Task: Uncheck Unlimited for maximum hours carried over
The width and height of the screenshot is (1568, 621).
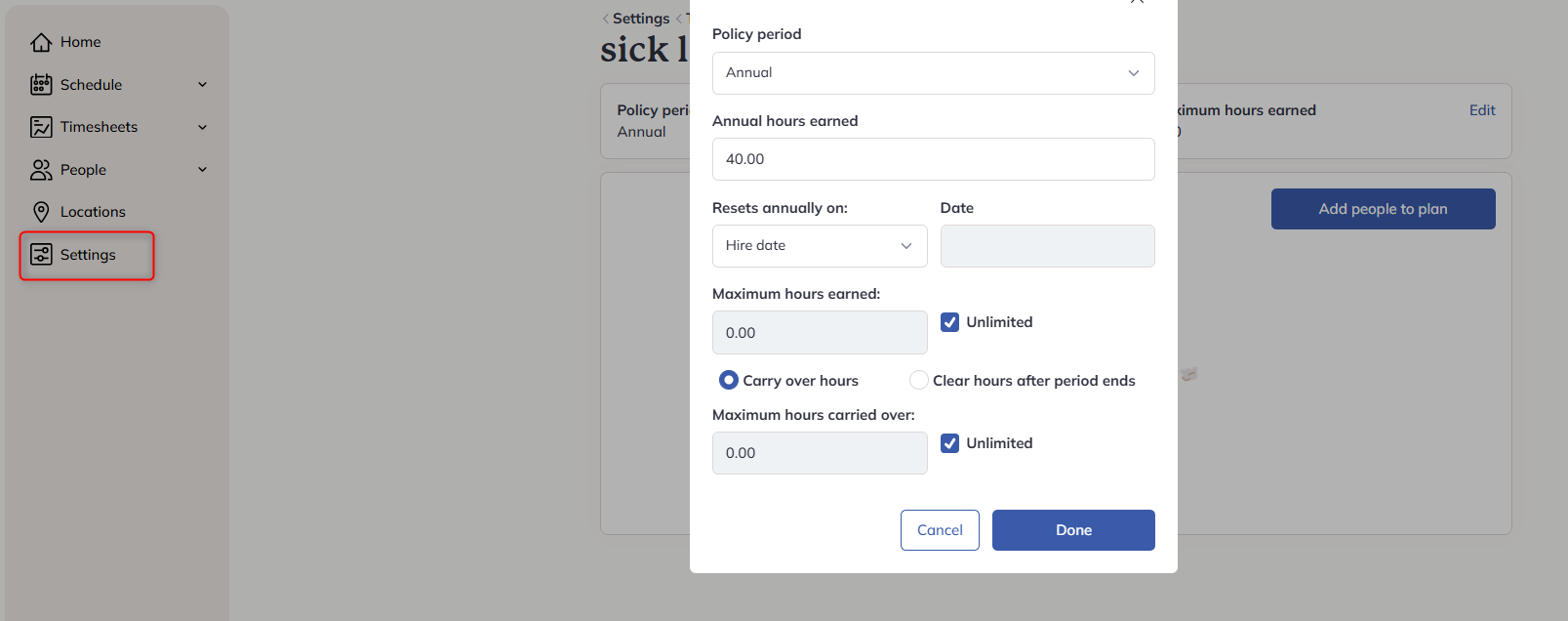Action: coord(949,443)
